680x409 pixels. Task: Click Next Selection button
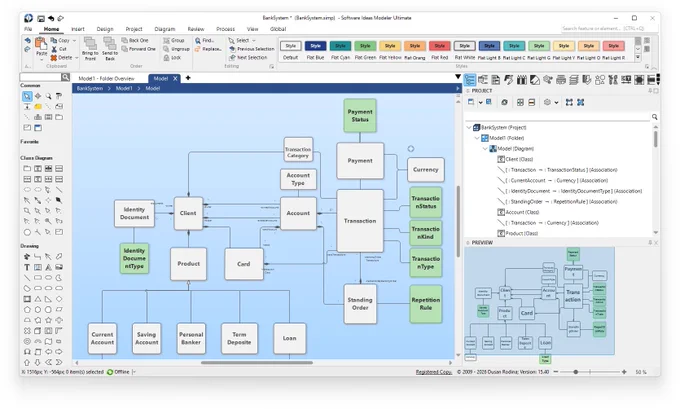coord(248,57)
